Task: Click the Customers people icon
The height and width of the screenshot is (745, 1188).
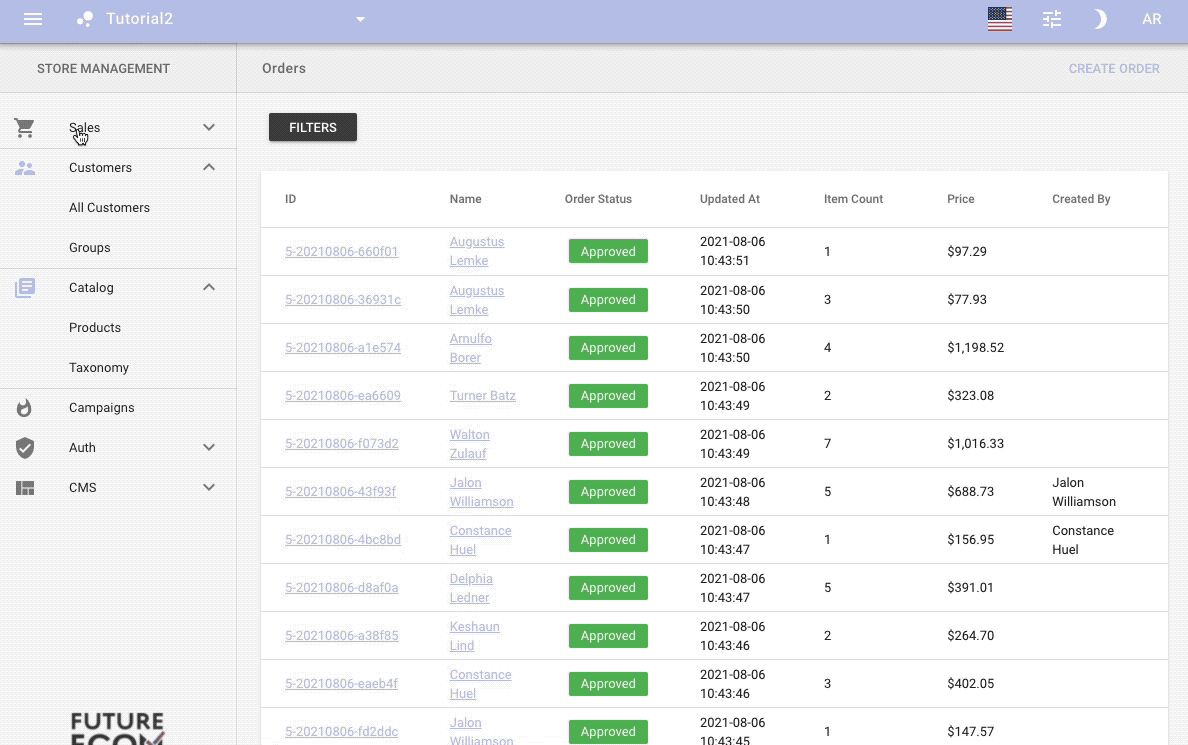Action: click(x=25, y=168)
